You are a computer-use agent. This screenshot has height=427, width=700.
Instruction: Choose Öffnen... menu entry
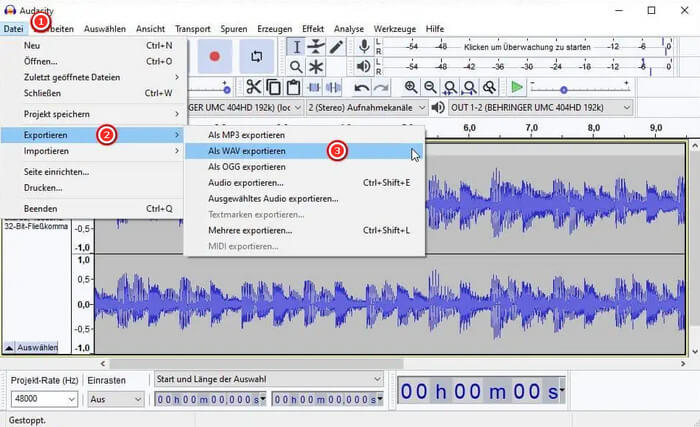point(92,61)
